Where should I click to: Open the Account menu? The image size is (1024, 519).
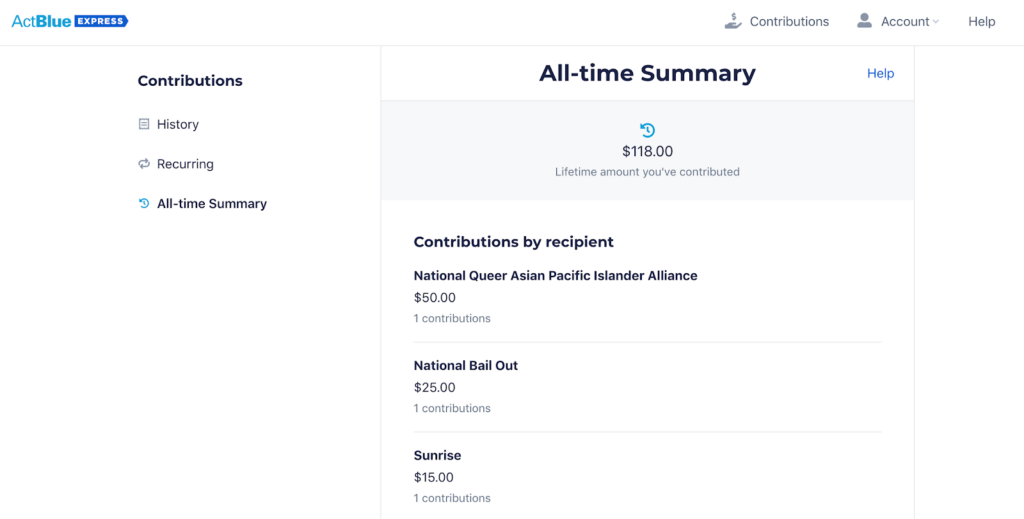tap(898, 22)
